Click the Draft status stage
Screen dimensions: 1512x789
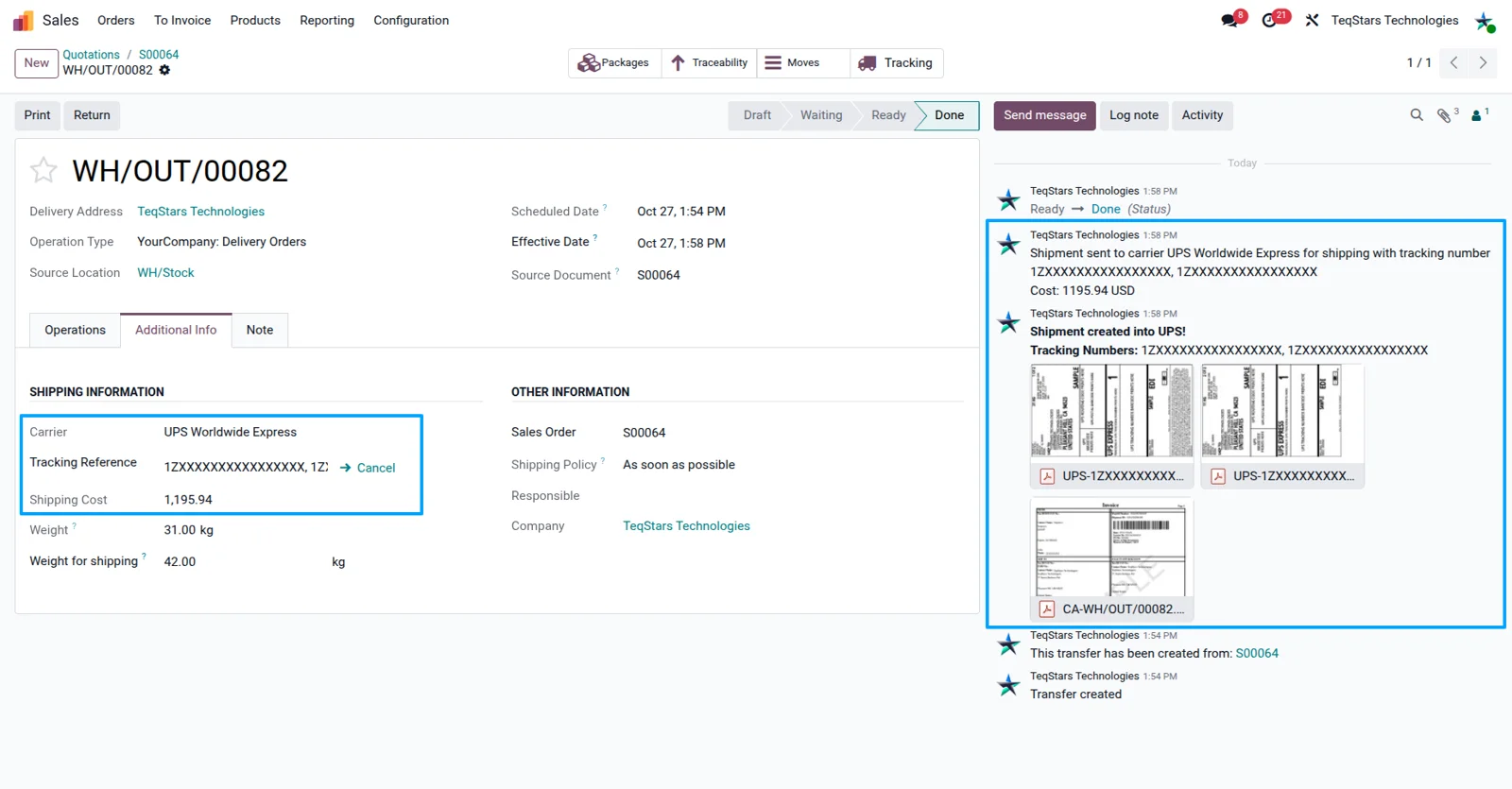tap(757, 115)
